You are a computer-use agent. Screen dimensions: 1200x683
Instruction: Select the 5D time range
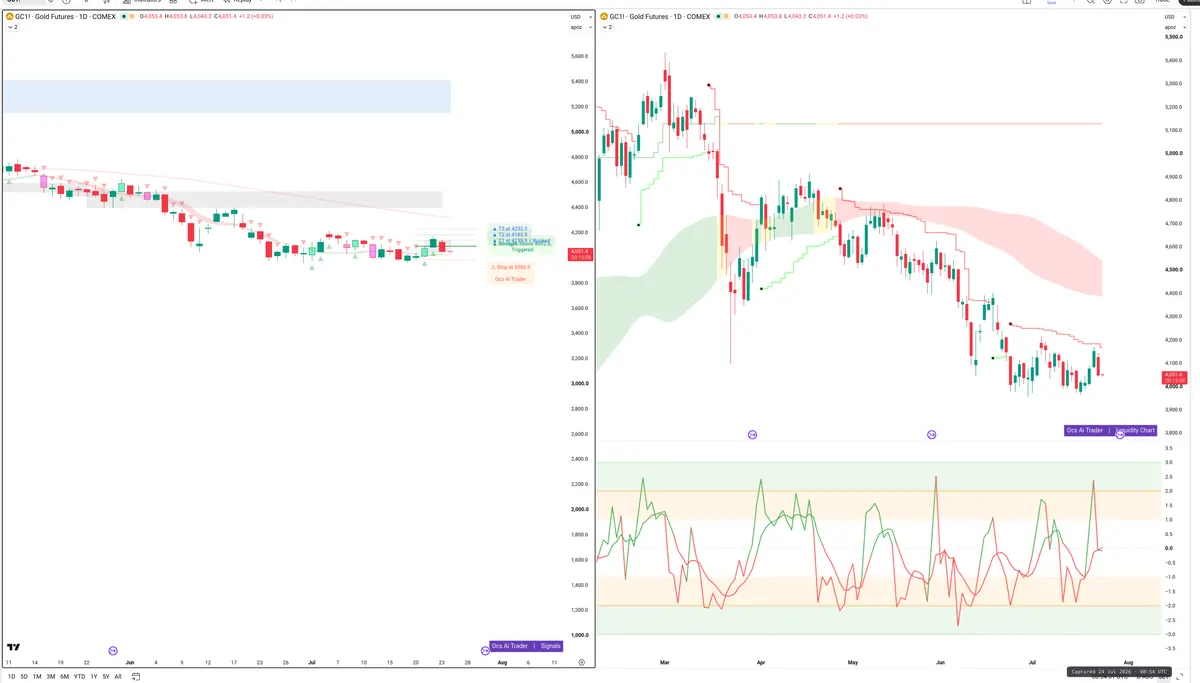24,677
